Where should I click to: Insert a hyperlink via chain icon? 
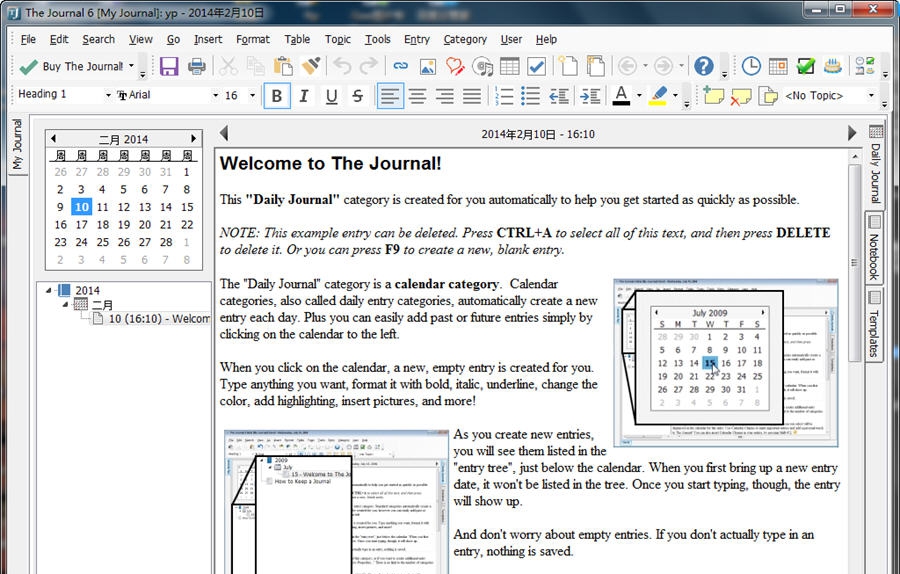[x=400, y=67]
